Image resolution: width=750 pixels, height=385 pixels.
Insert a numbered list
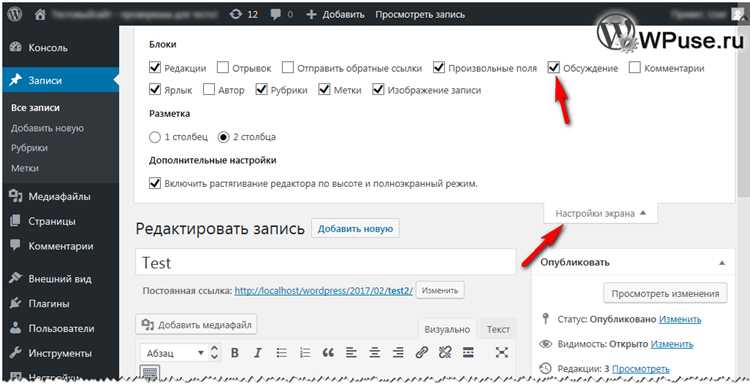305,353
